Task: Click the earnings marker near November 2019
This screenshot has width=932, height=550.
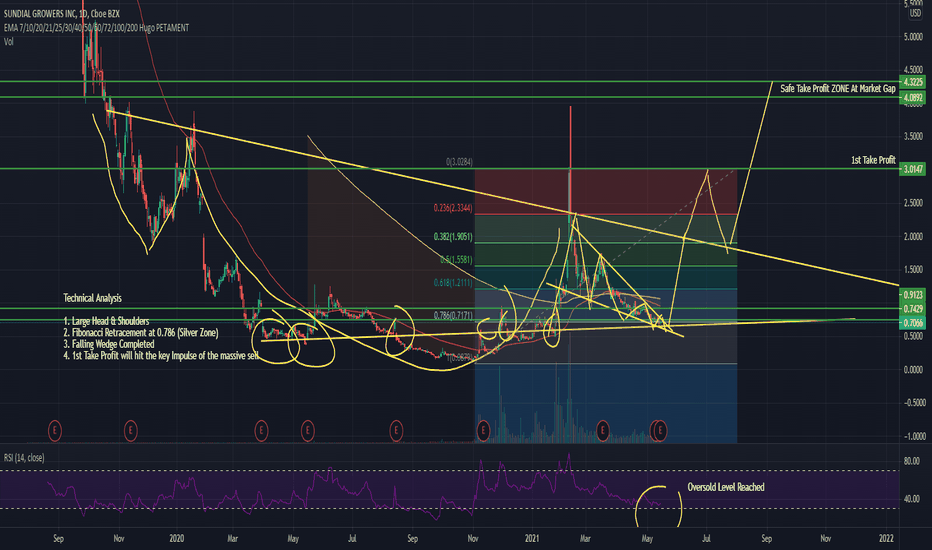Action: pos(130,430)
